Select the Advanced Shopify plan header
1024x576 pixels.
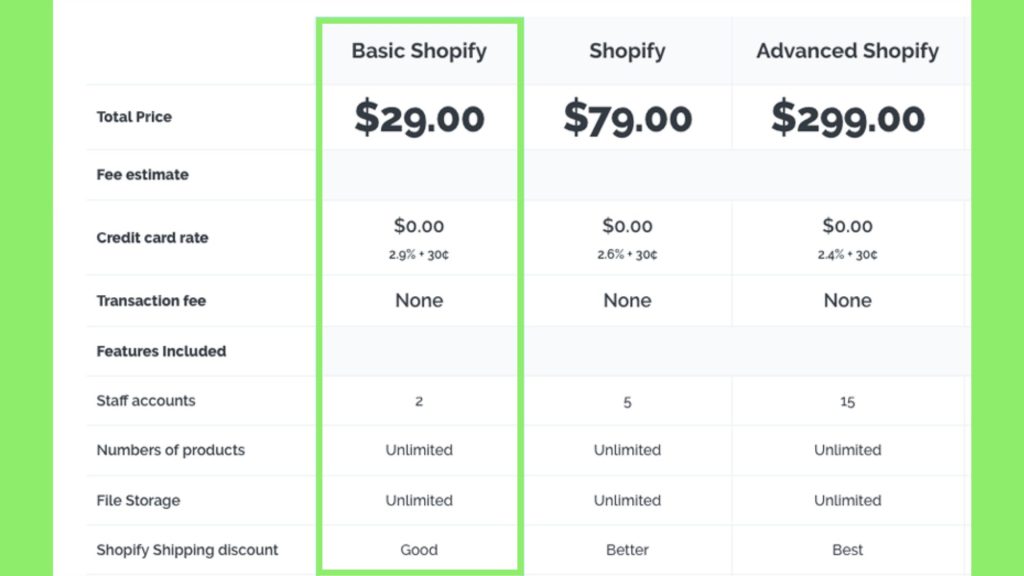click(847, 51)
